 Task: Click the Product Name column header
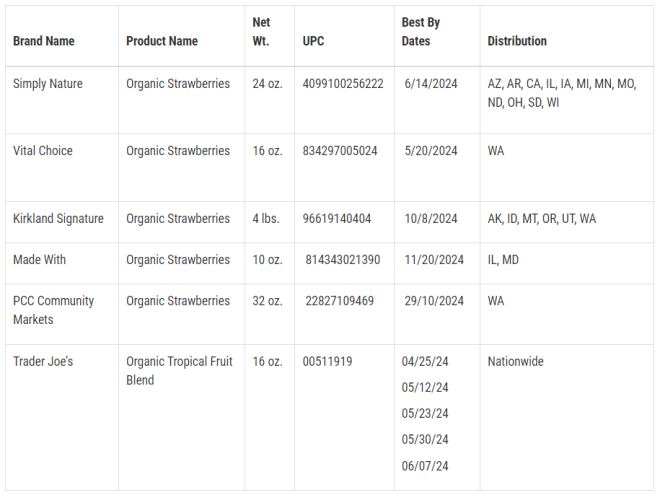click(x=162, y=41)
